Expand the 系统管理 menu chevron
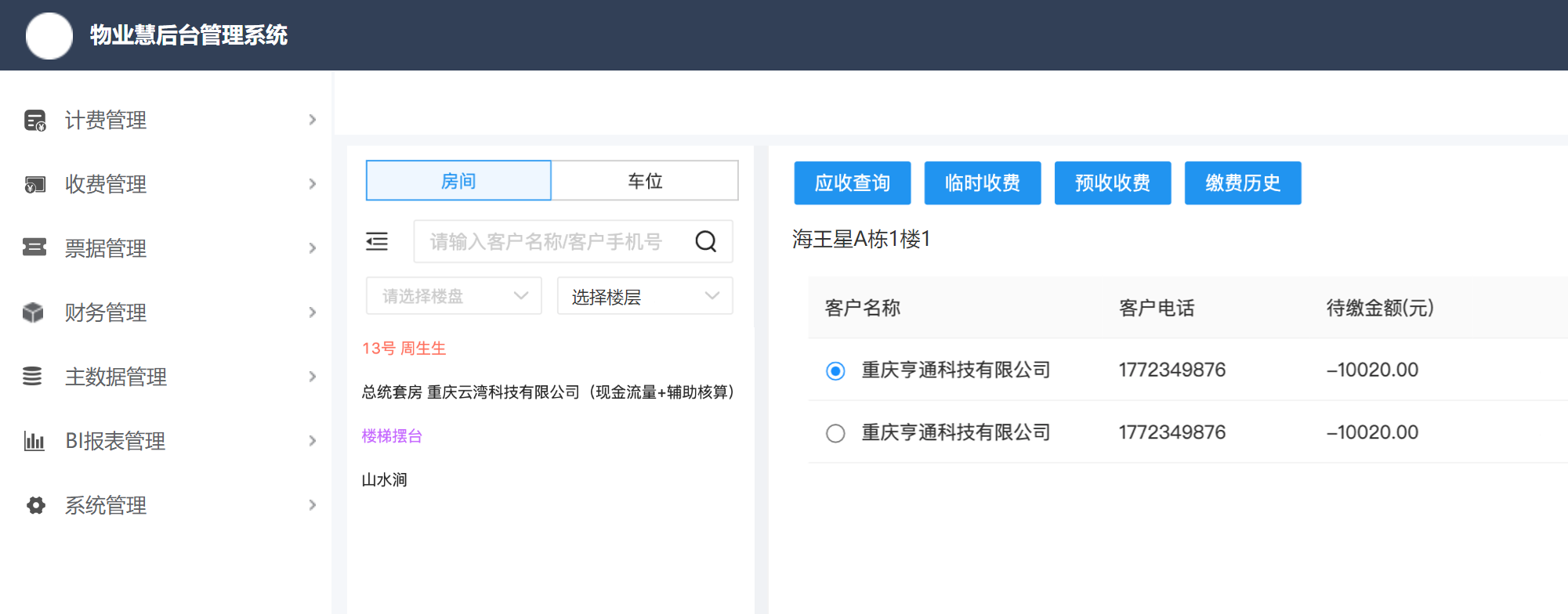1568x614 pixels. pyautogui.click(x=313, y=505)
